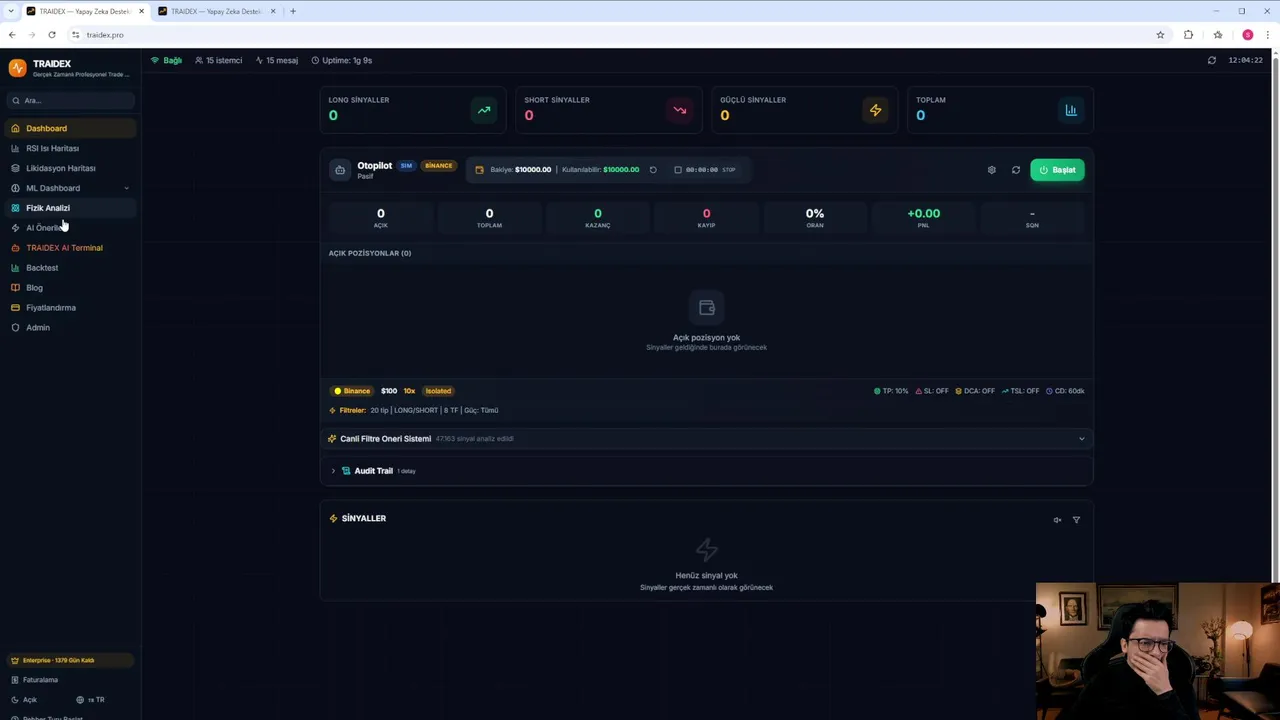Click the 15 istemci users icon
1280x720 pixels.
[199, 60]
